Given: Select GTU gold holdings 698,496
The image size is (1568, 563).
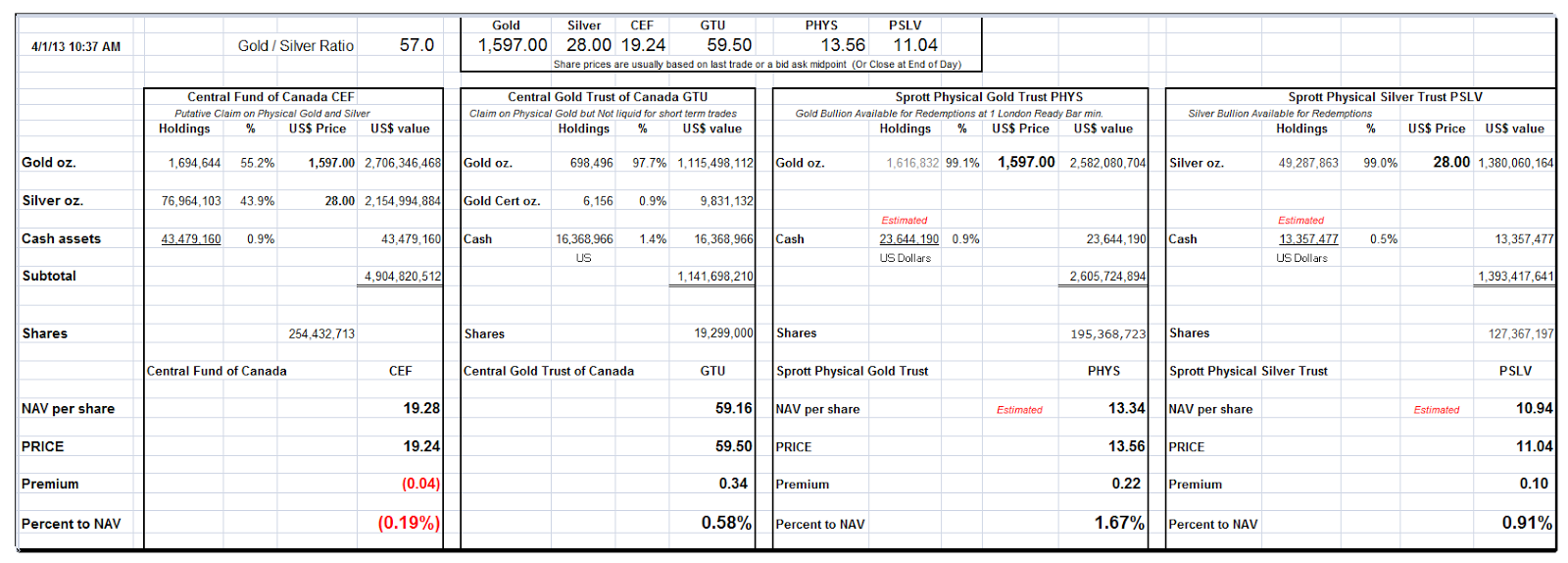Looking at the screenshot, I should pos(591,163).
